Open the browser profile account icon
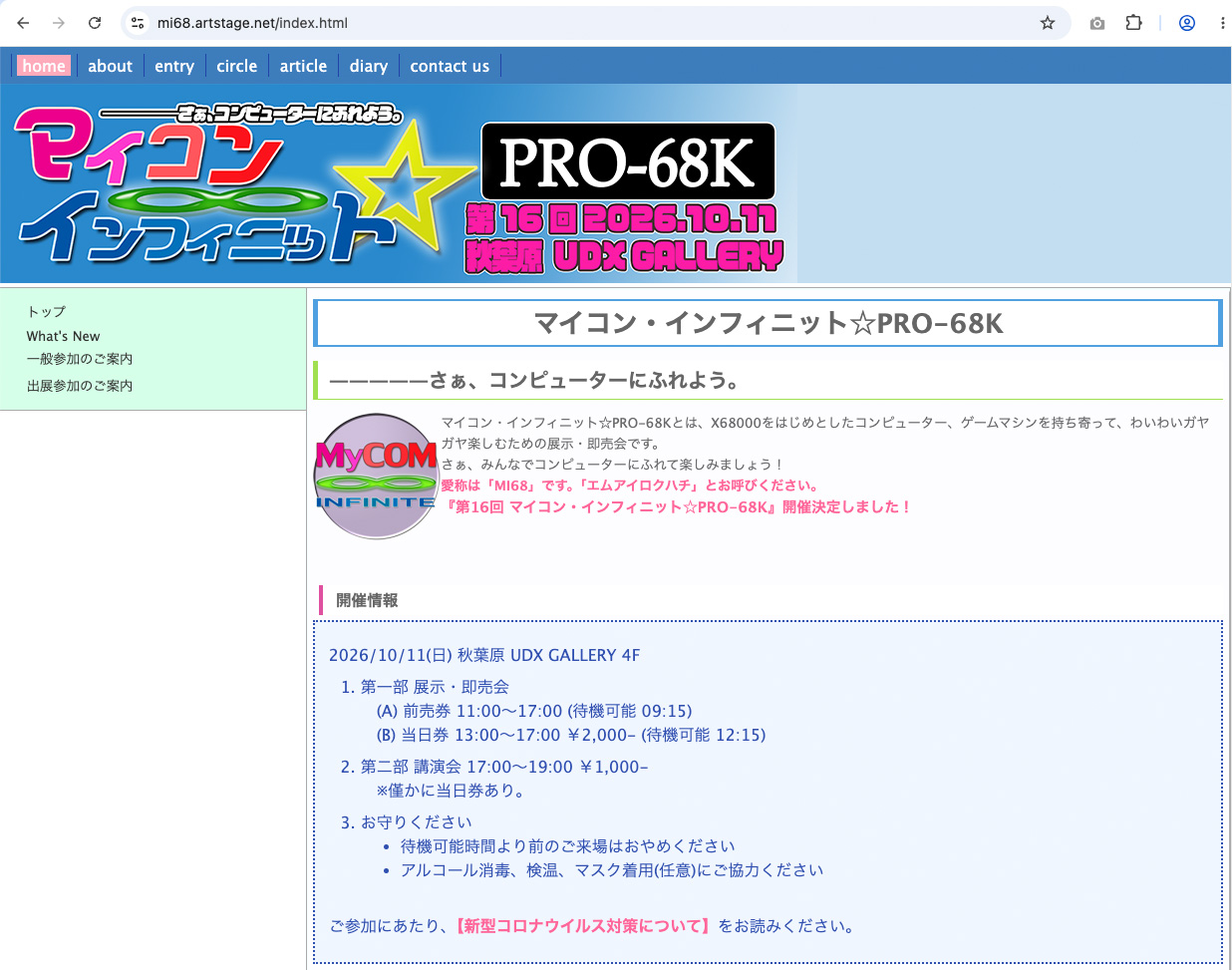The width and height of the screenshot is (1232, 970). click(1187, 23)
